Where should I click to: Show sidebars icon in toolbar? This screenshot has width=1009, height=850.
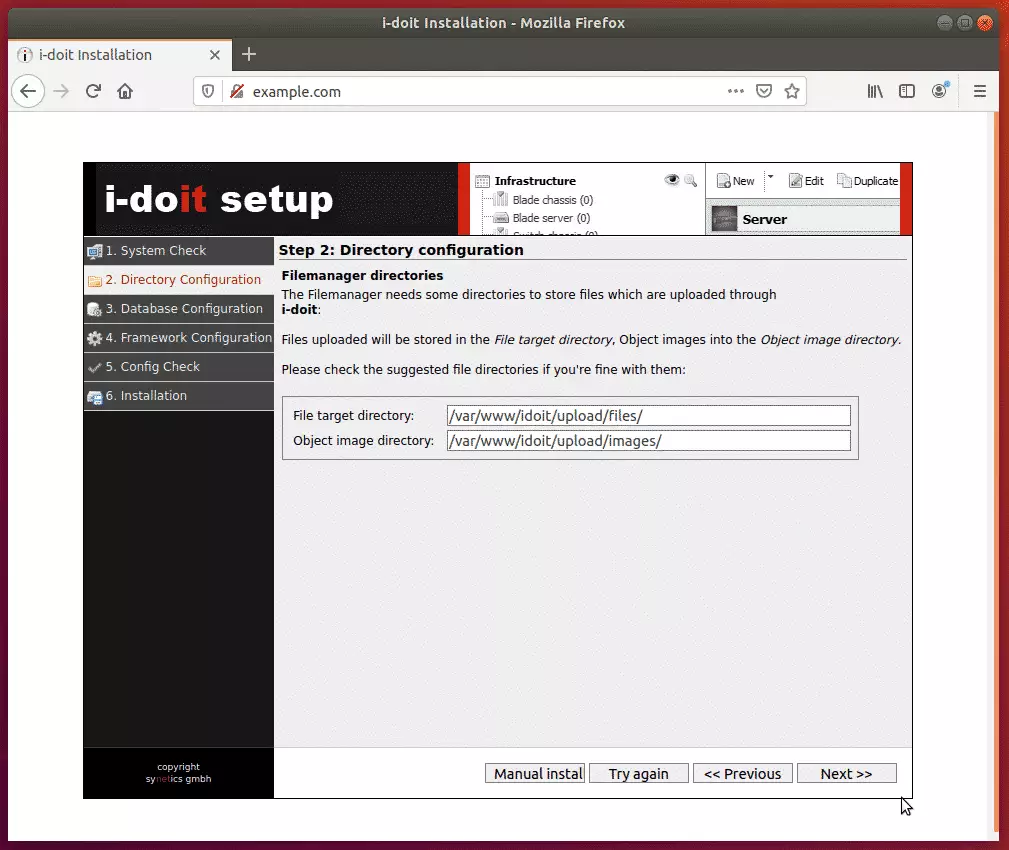point(907,91)
